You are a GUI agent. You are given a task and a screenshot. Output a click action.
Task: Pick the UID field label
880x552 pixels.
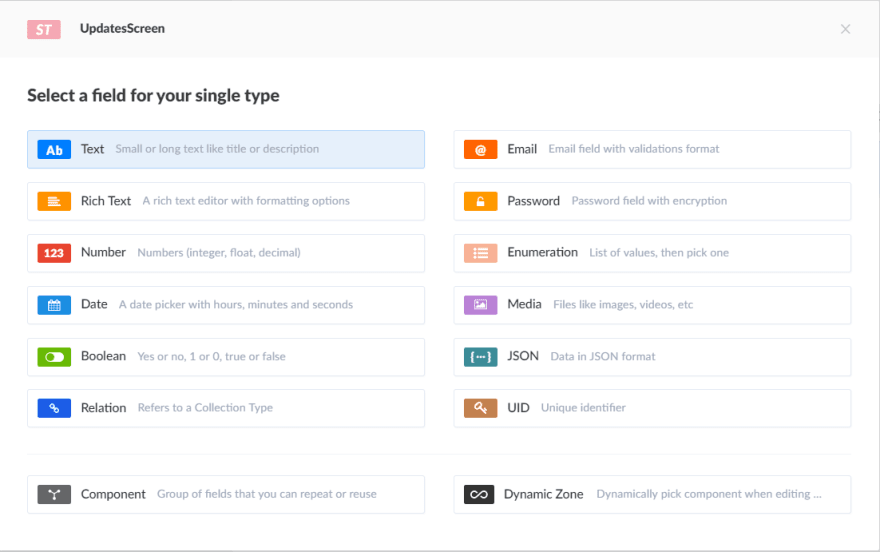(519, 408)
